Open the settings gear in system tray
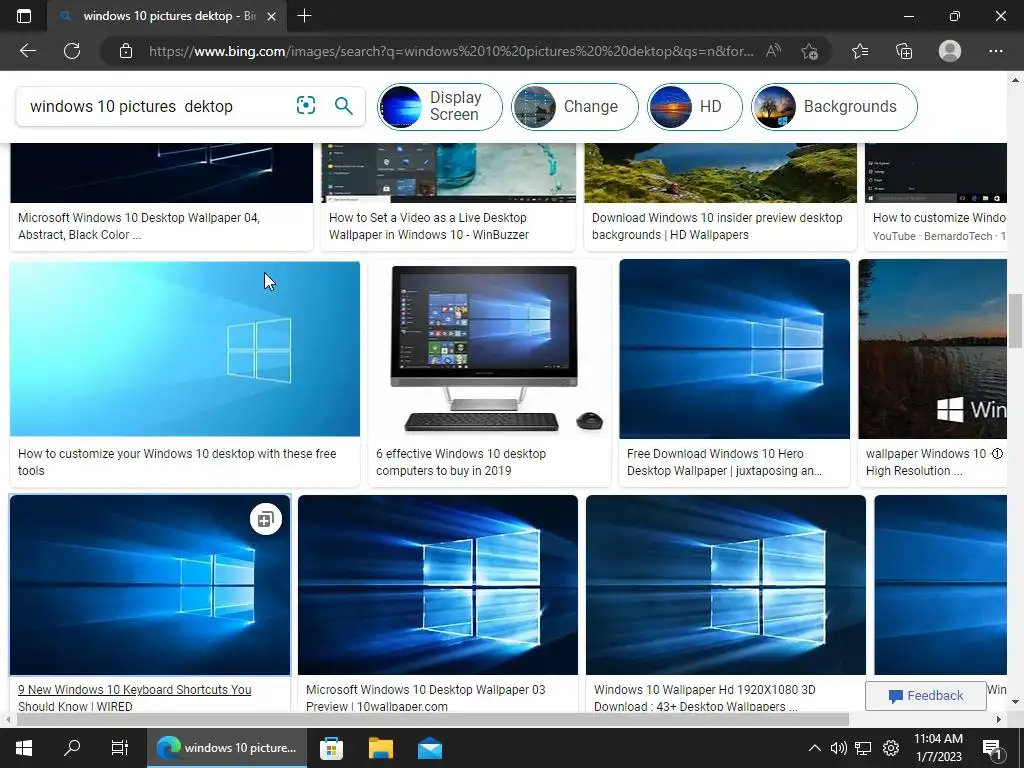 point(891,748)
